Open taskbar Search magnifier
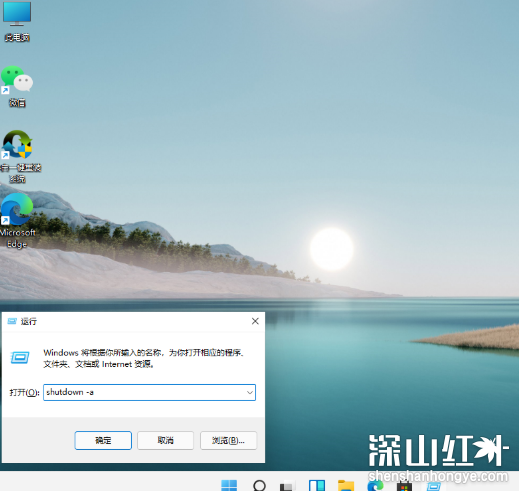The width and height of the screenshot is (519, 491). click(x=259, y=485)
